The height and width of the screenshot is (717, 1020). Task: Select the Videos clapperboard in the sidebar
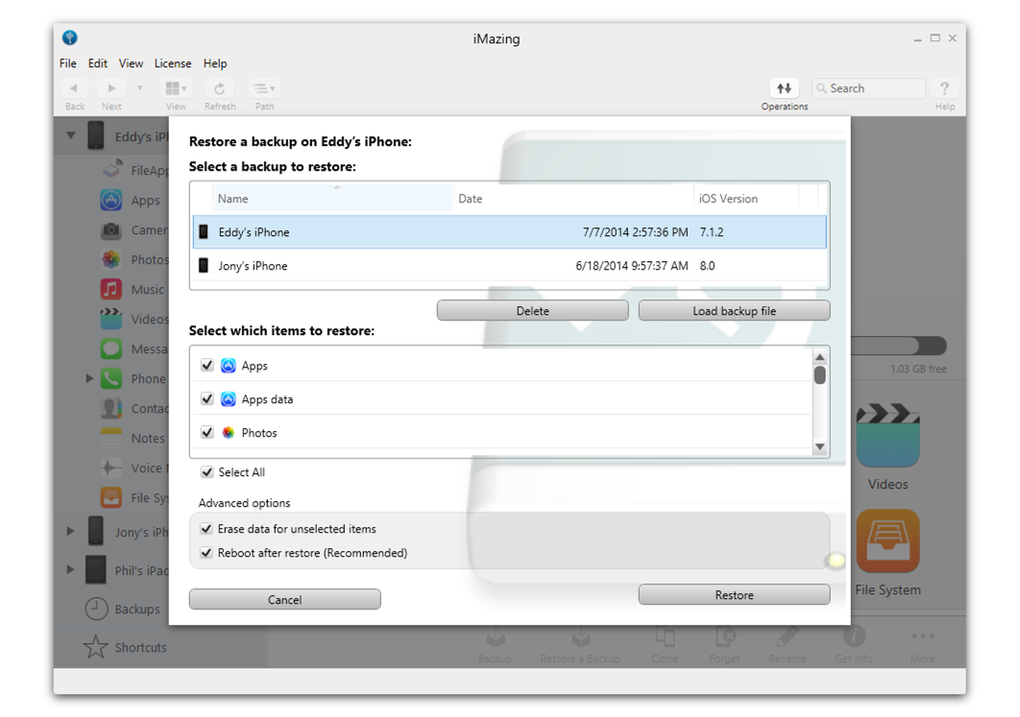[111, 319]
